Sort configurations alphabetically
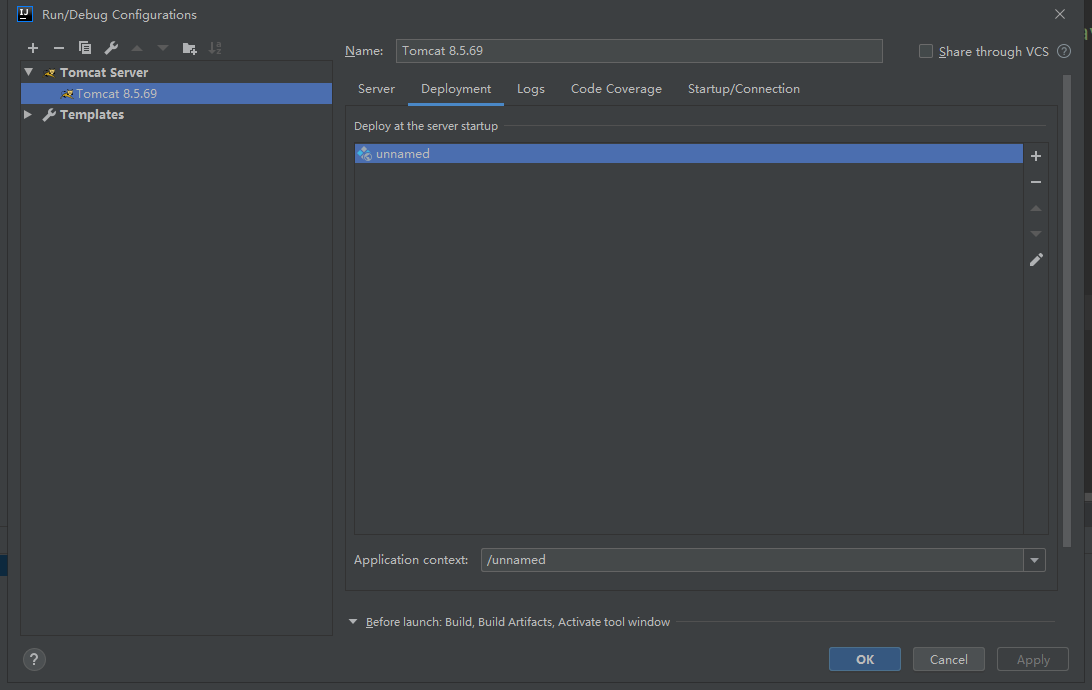The width and height of the screenshot is (1092, 690). tap(215, 48)
